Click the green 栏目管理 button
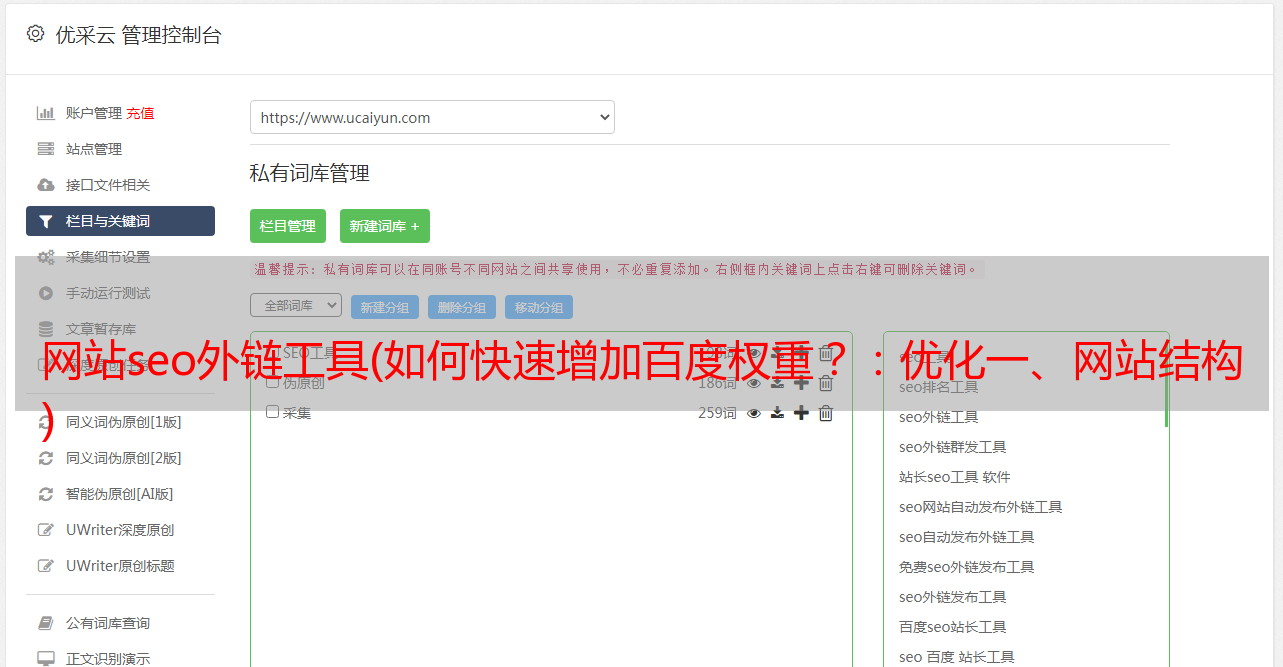The width and height of the screenshot is (1283, 667). [288, 226]
